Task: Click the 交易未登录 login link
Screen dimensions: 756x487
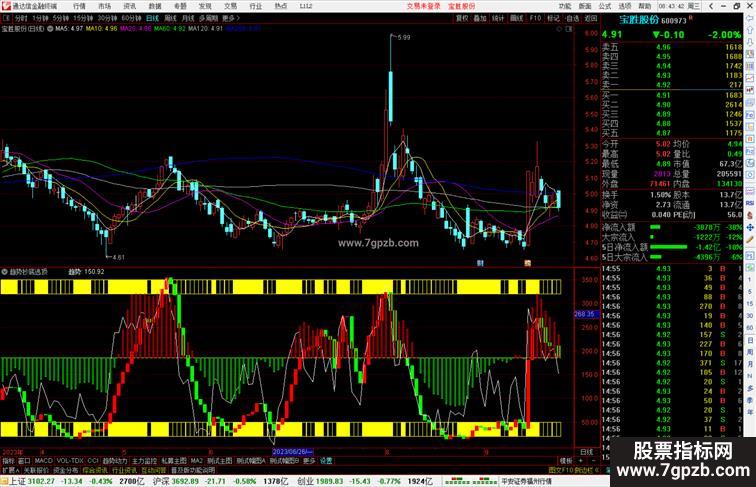Action: (423, 6)
